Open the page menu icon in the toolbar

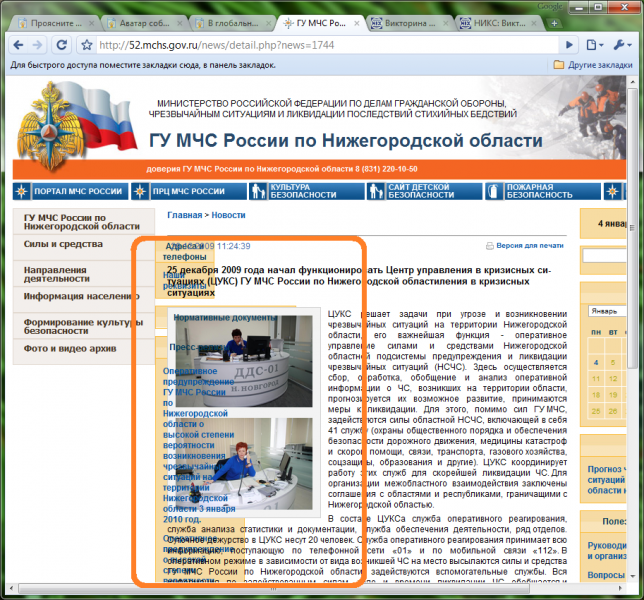pyautogui.click(x=593, y=45)
